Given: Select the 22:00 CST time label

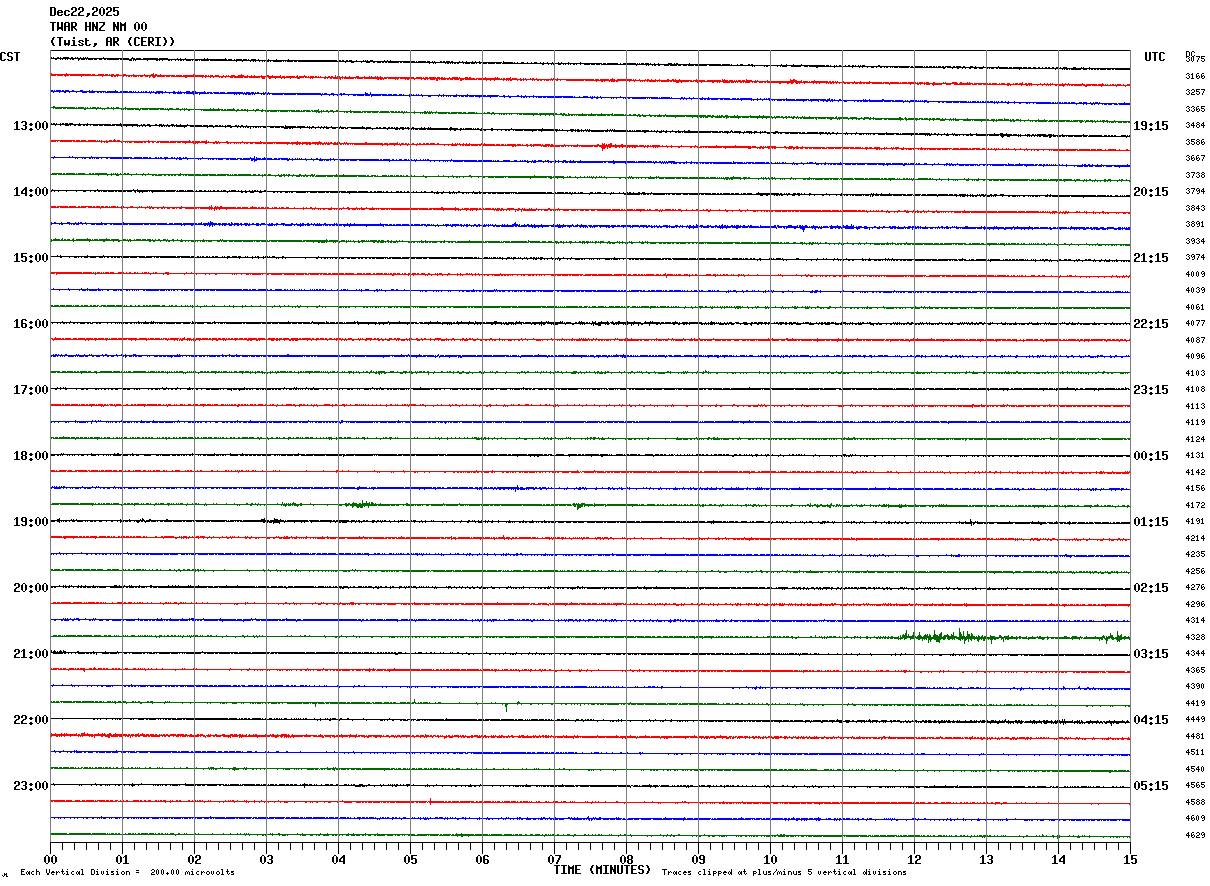Looking at the screenshot, I should click(x=31, y=720).
